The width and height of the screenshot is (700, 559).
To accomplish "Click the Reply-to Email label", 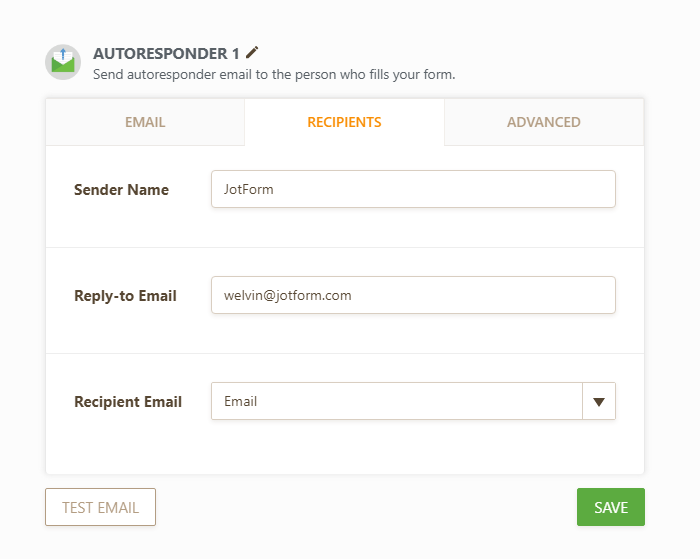I will (125, 296).
